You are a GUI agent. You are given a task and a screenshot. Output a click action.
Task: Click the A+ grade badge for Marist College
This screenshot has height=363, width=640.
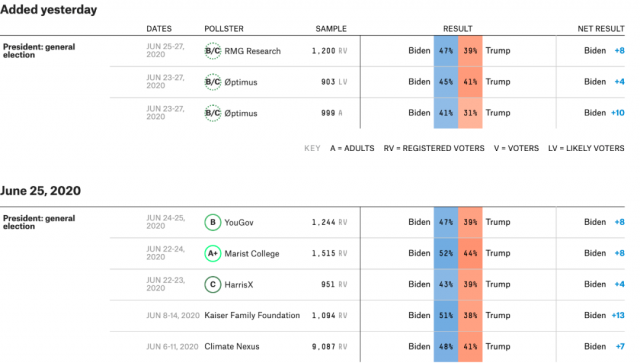[x=213, y=254]
